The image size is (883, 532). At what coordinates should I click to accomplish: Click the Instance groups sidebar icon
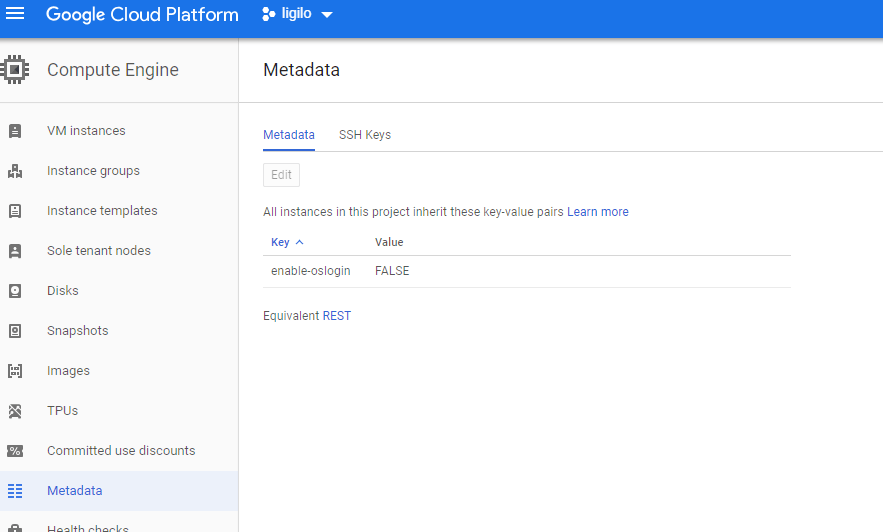(15, 171)
